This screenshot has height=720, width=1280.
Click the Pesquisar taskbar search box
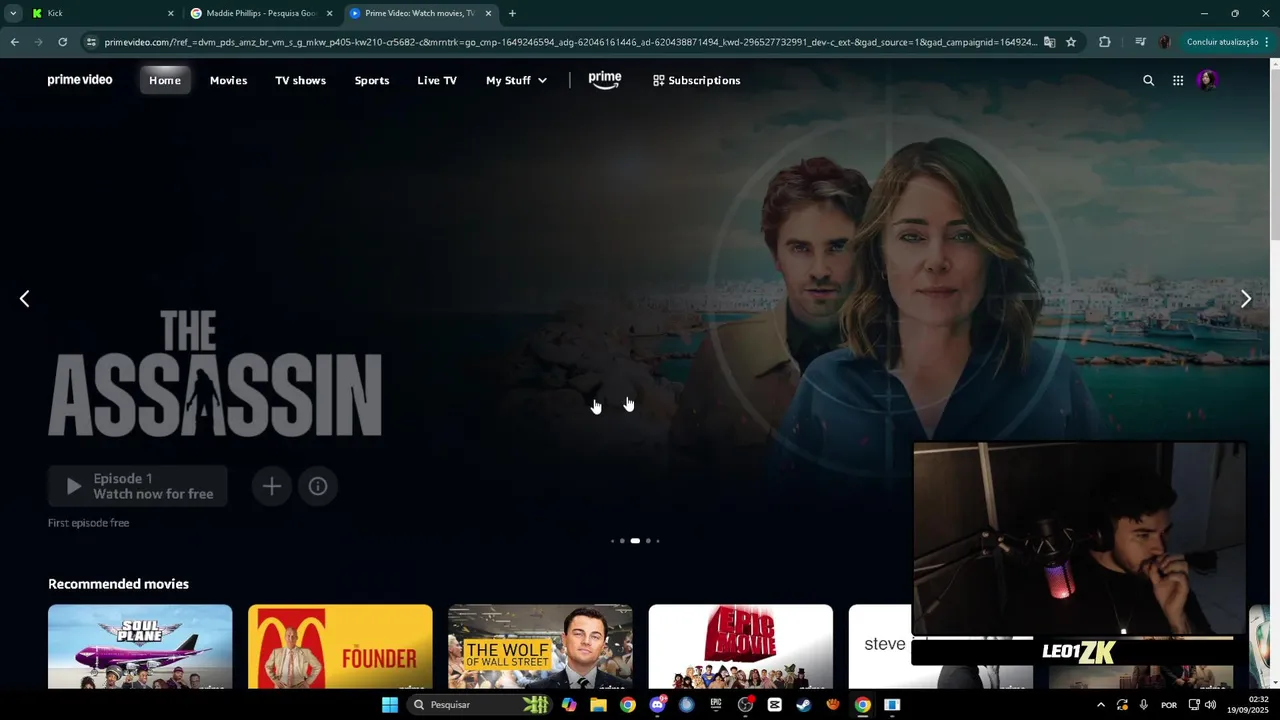click(480, 705)
